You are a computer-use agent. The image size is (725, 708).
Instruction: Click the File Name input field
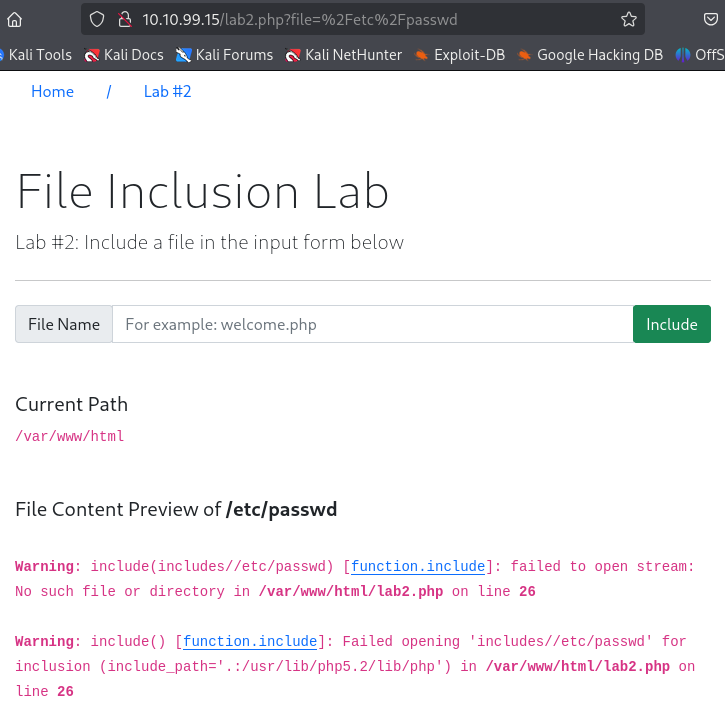pyautogui.click(x=373, y=324)
